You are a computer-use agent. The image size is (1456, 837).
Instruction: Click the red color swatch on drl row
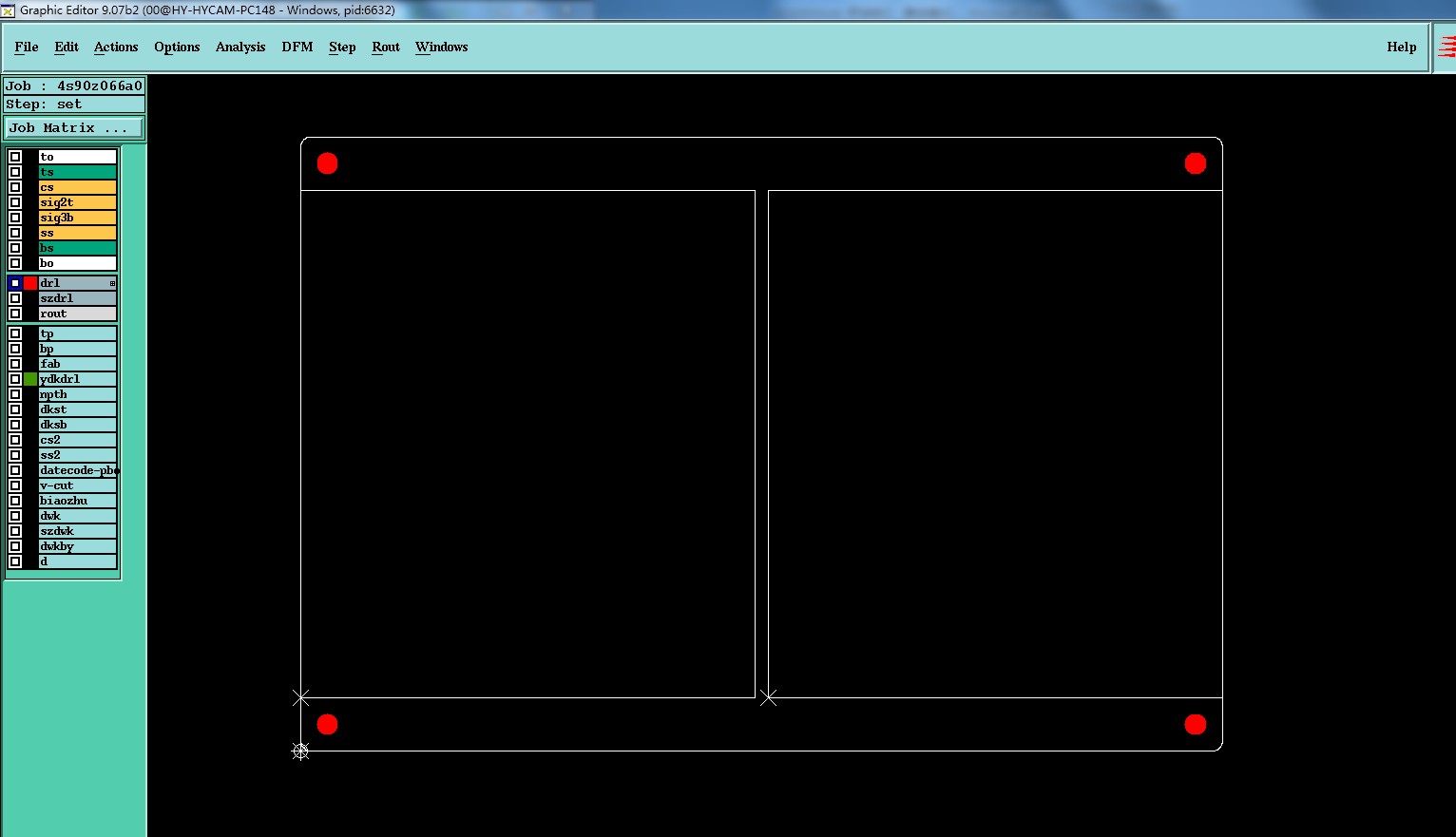30,283
